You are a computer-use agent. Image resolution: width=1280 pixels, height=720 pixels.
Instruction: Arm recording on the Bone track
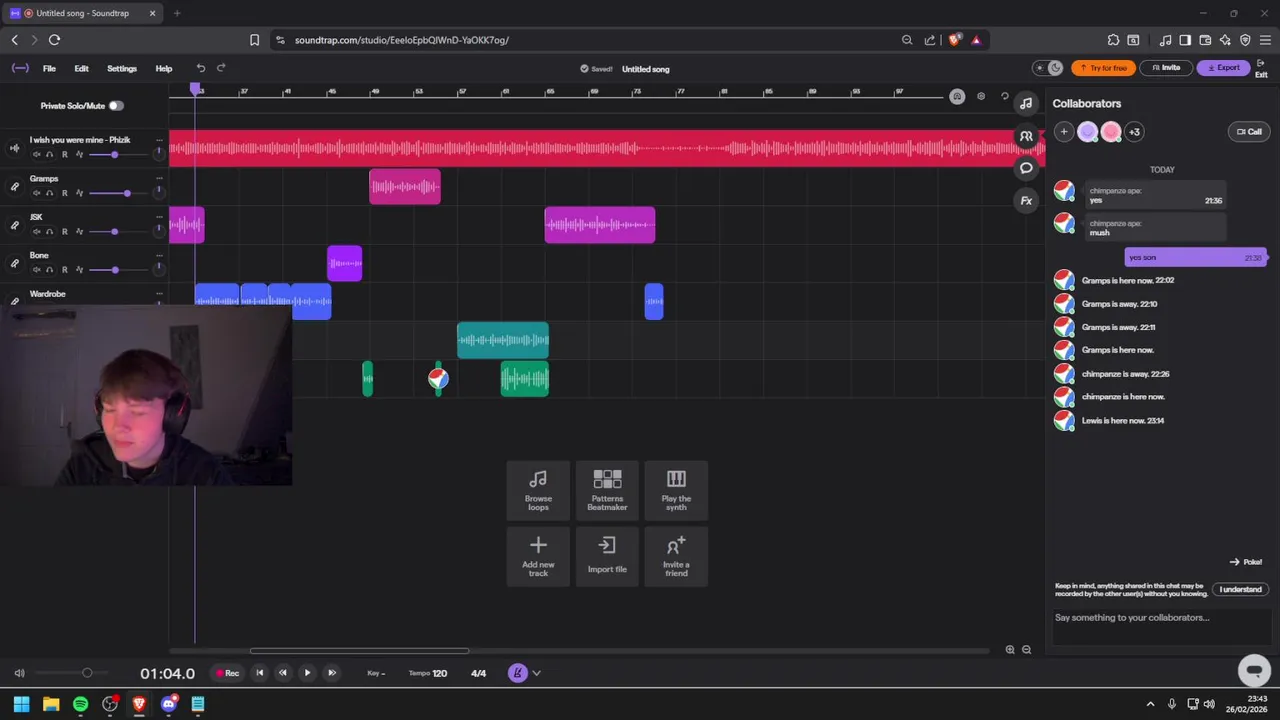click(65, 269)
